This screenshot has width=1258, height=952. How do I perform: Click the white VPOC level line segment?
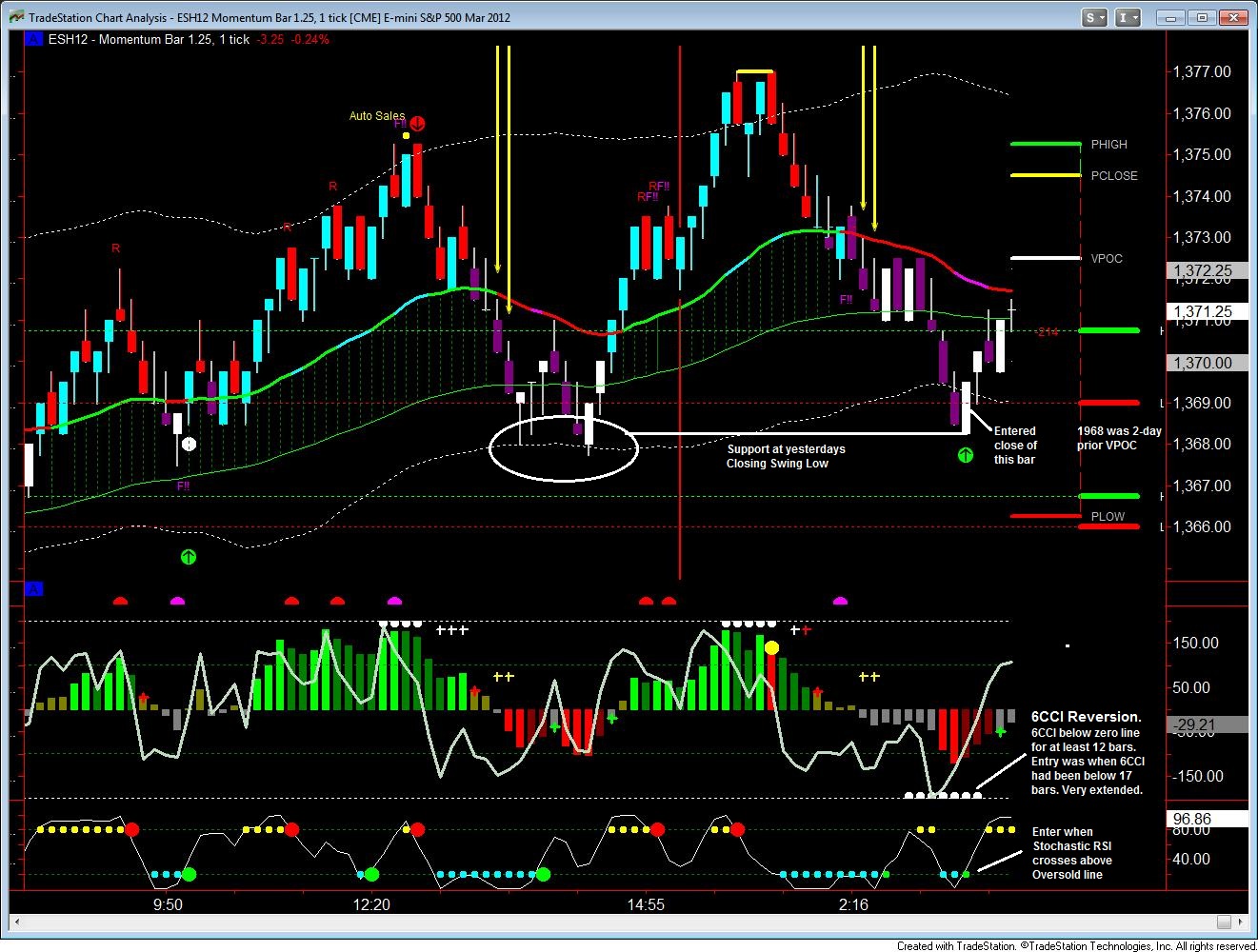1046,258
